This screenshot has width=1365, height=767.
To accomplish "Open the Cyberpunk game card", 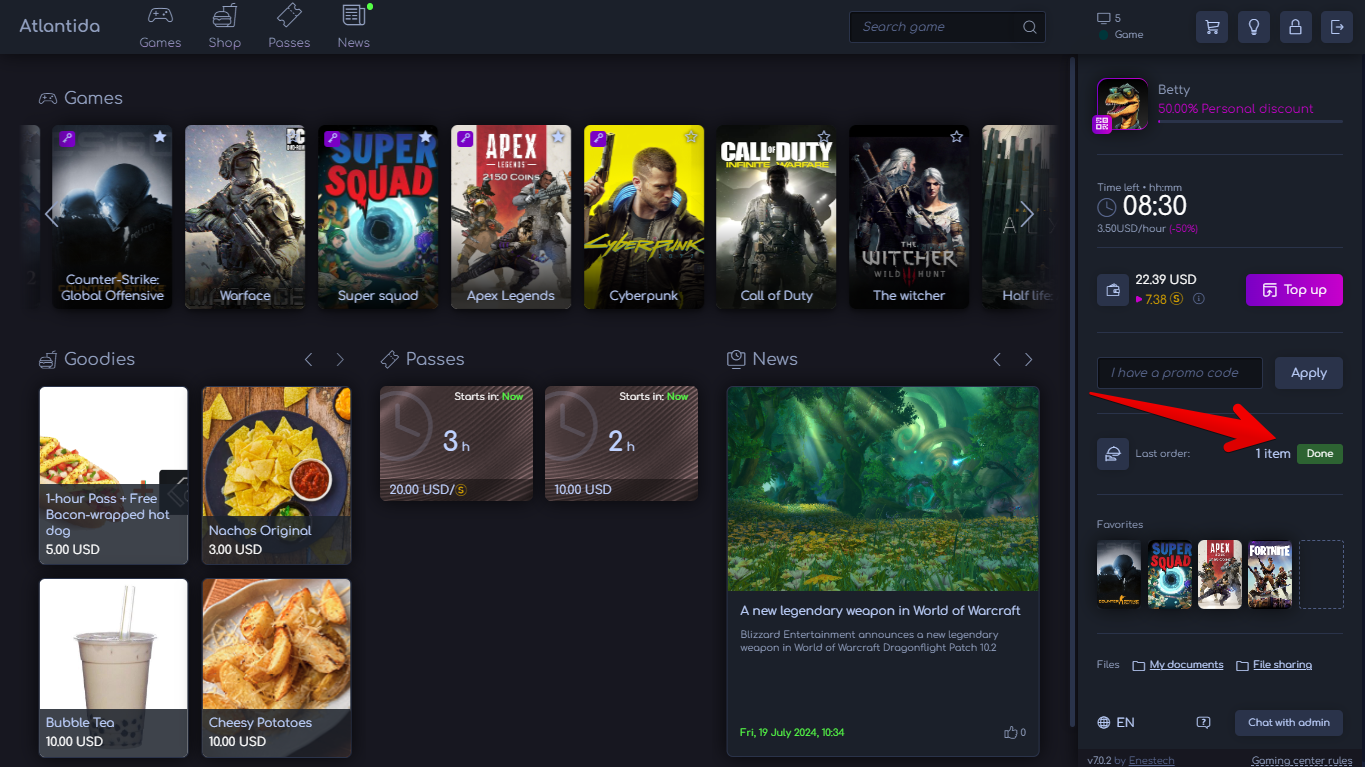I will coord(644,217).
